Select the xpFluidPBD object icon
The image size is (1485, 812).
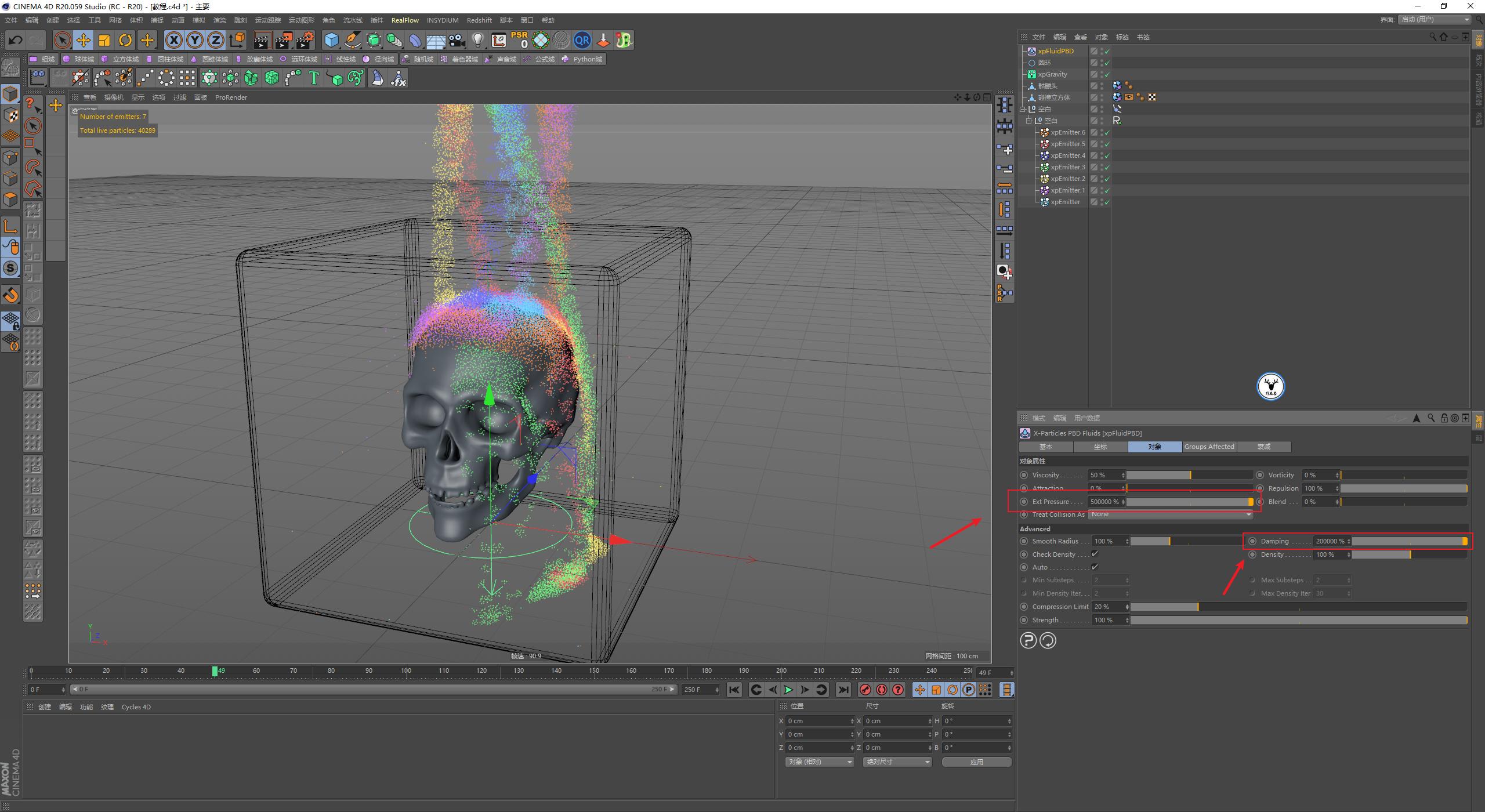(1032, 51)
